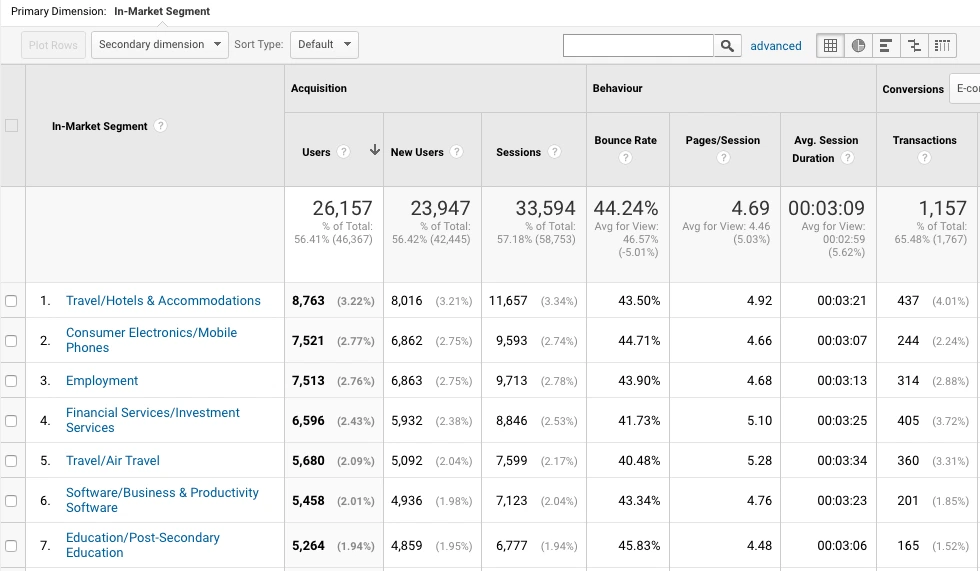Check the Consumer Electronics/Mobile Phones row

pyautogui.click(x=11, y=341)
